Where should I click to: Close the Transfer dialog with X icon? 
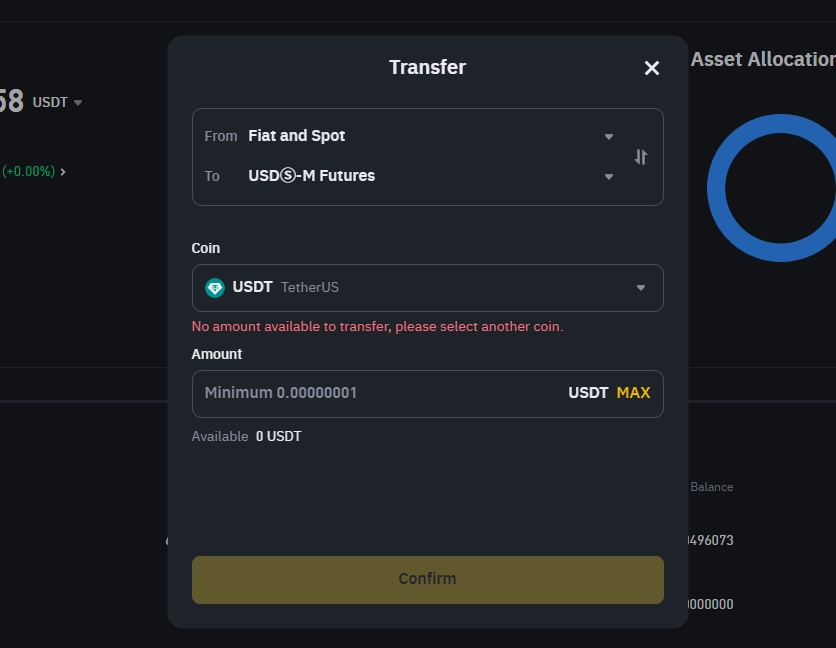point(652,68)
